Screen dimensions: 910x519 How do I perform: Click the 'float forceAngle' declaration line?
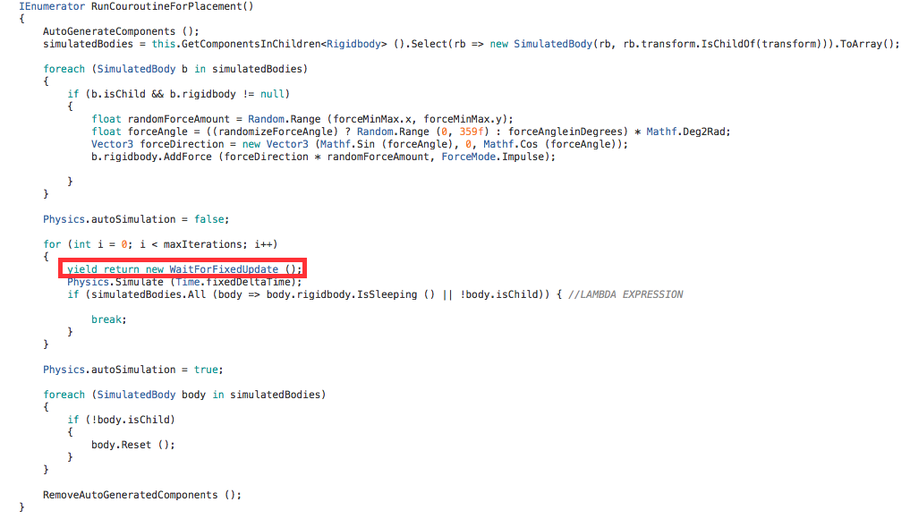click(x=410, y=132)
